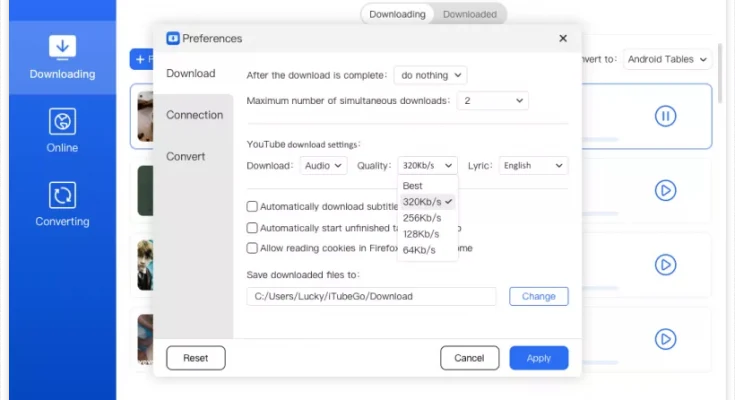This screenshot has width=735, height=400.
Task: Choose 128Kb/s from quality list
Action: tap(421, 234)
